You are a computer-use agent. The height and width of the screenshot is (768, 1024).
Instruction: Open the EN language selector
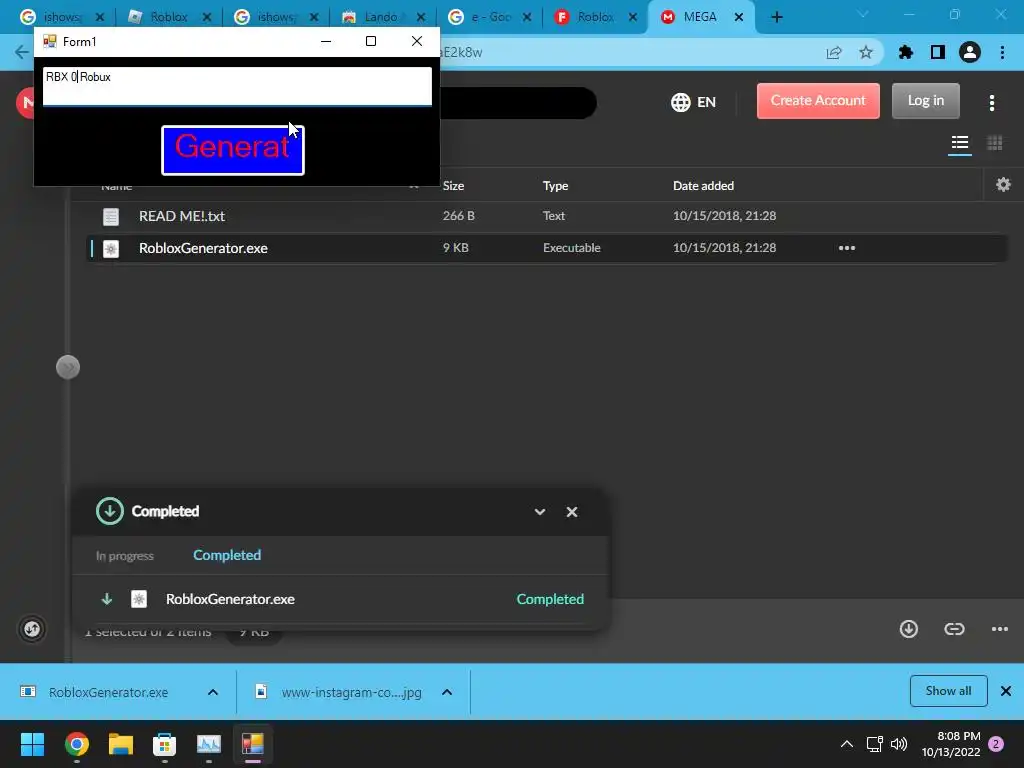(x=693, y=102)
